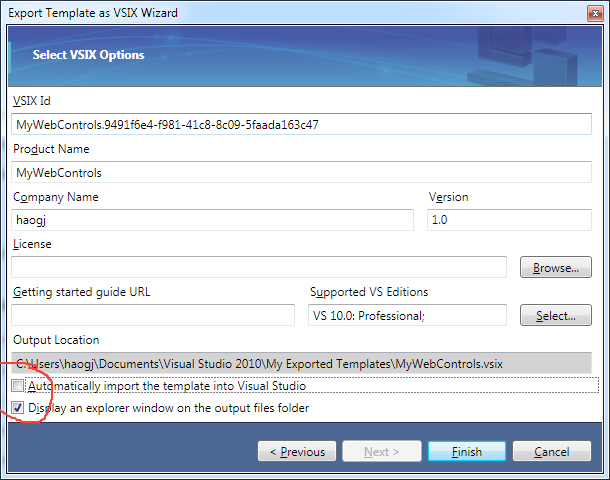
Task: Cancel the Export Template wizard
Action: coord(552,451)
